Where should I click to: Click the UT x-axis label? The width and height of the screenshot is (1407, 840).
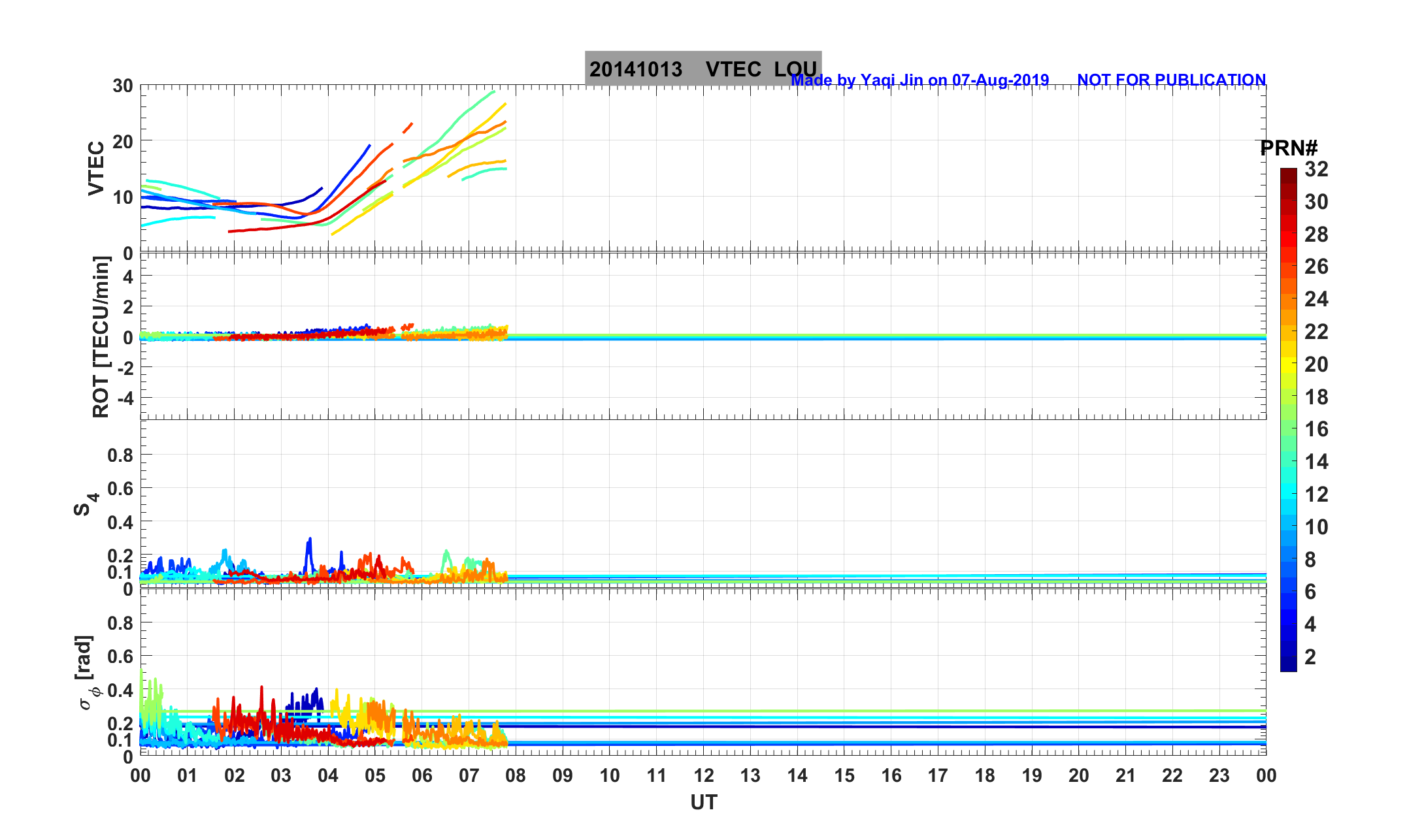(x=704, y=802)
